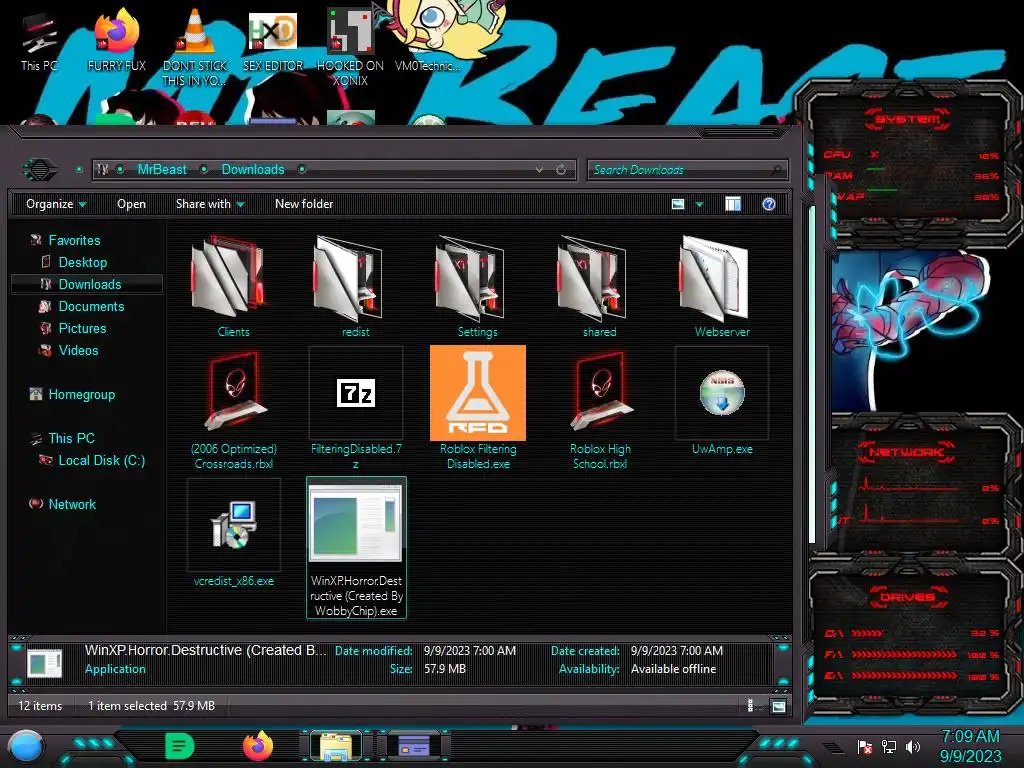1024x768 pixels.
Task: Open the redist folder
Action: 355,286
